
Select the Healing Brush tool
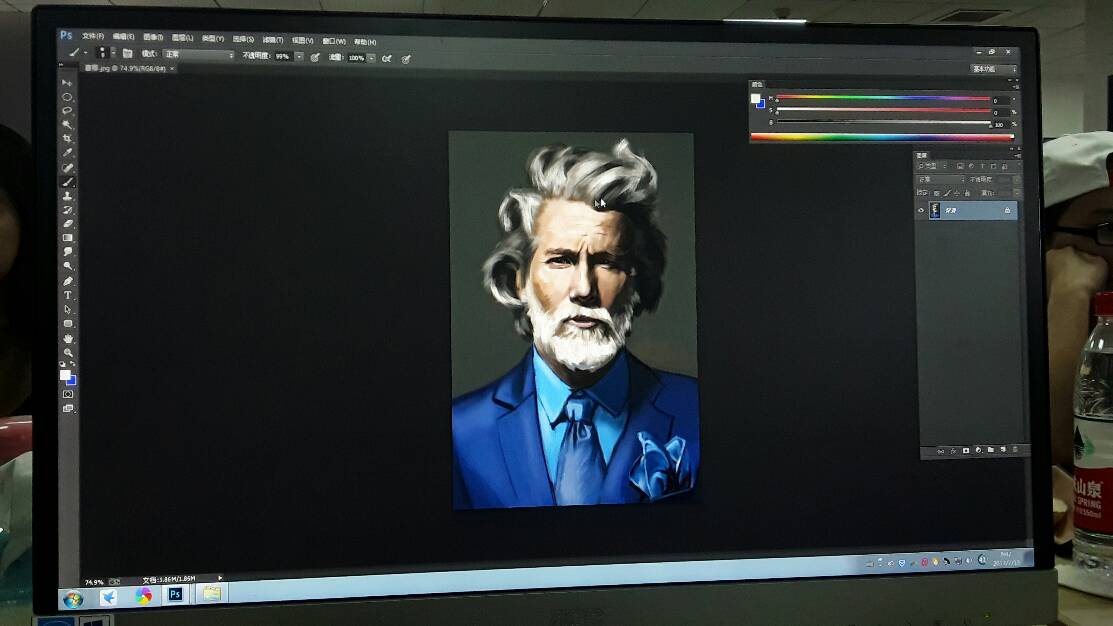point(67,168)
